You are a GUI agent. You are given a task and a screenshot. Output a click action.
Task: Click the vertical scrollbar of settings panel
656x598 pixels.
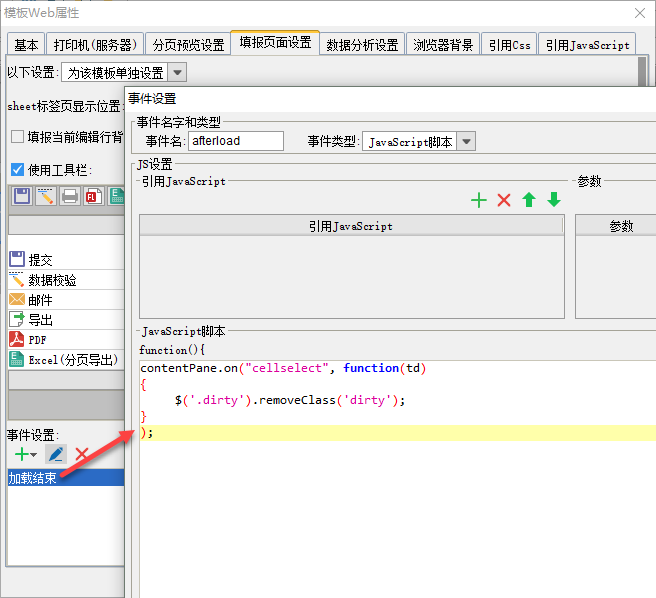click(x=642, y=71)
